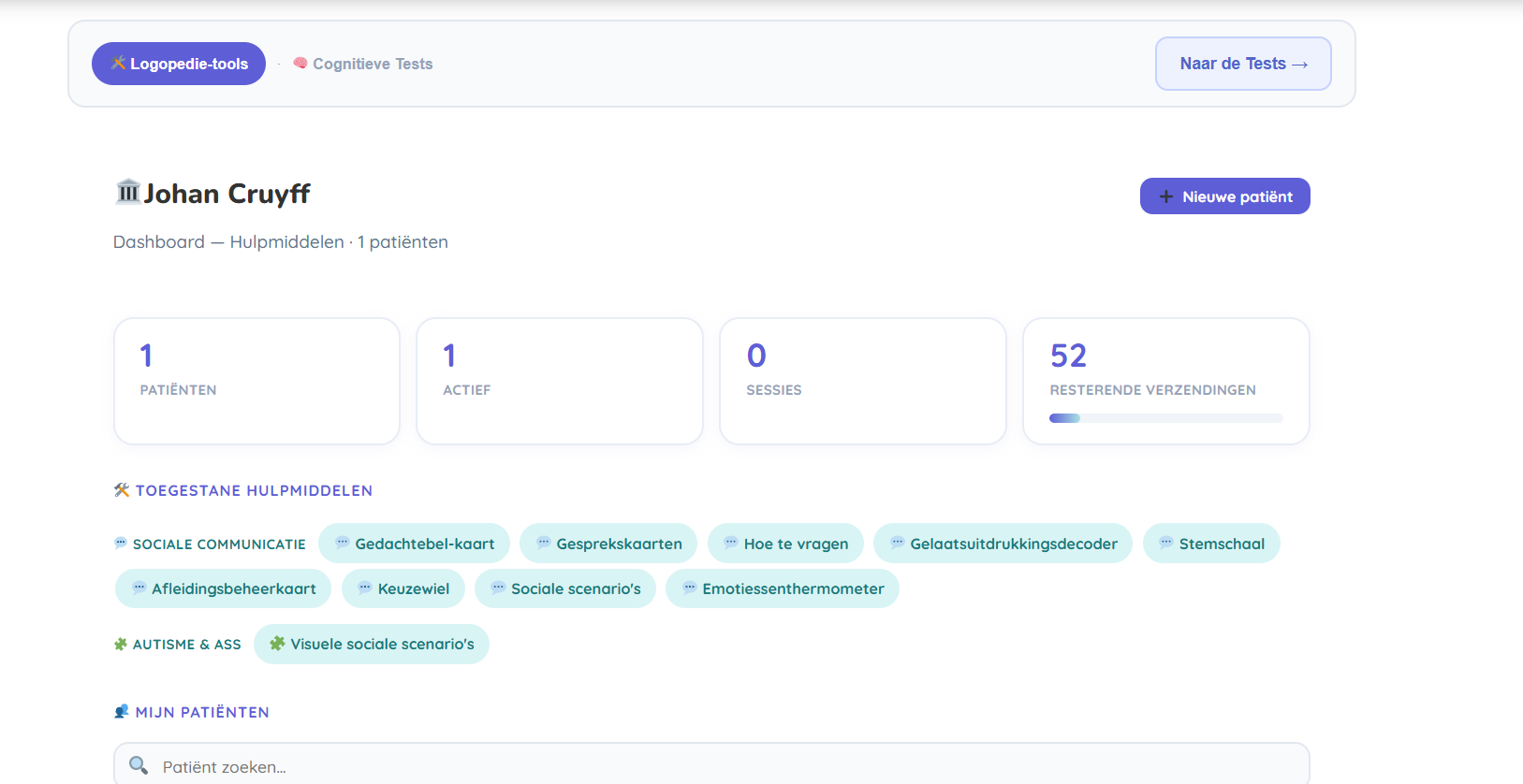Click the speech bubble icon on Gelaatsuitdrukkingsdecoder
This screenshot has height=784, width=1523.
[x=898, y=543]
